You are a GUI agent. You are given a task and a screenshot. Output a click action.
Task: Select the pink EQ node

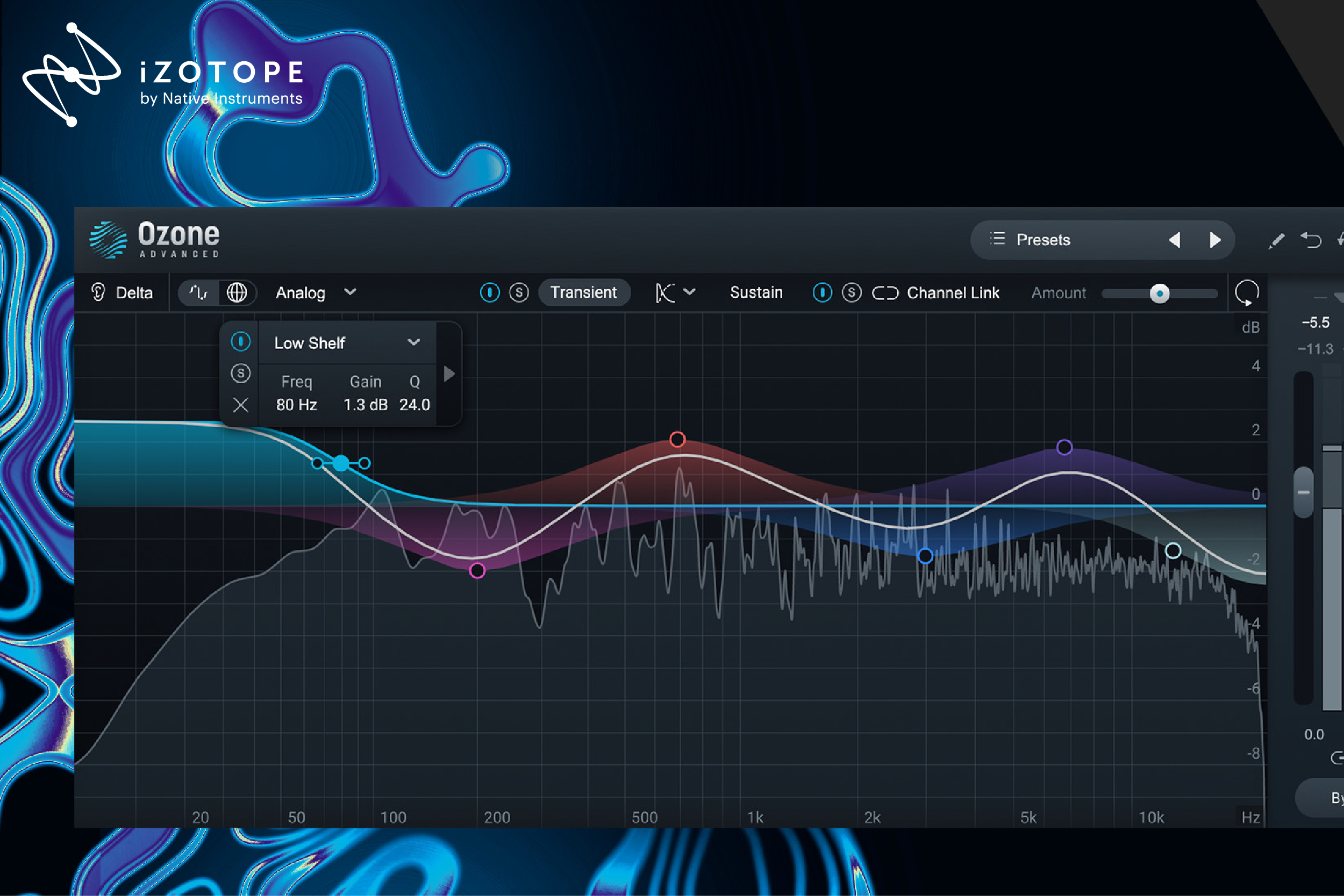(x=477, y=570)
